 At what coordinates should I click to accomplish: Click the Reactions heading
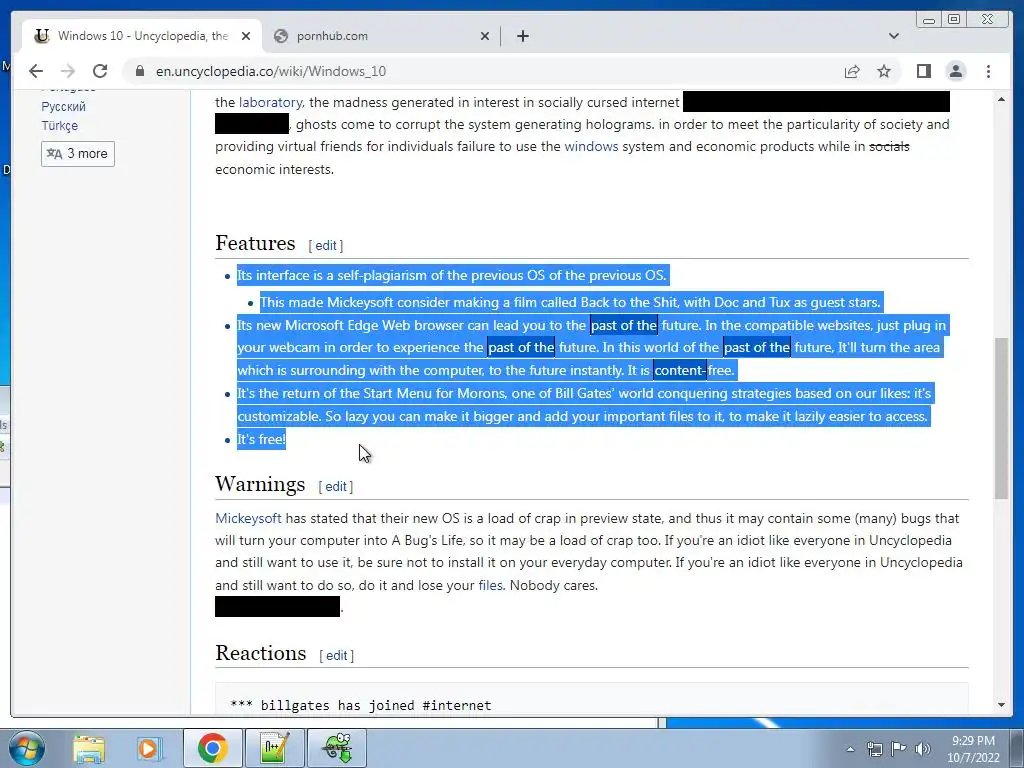[261, 653]
